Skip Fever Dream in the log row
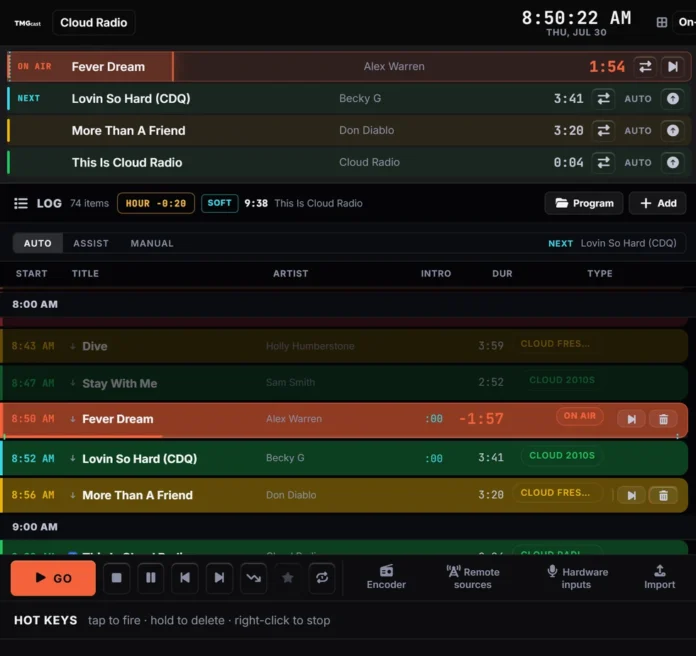The width and height of the screenshot is (696, 656). [632, 419]
